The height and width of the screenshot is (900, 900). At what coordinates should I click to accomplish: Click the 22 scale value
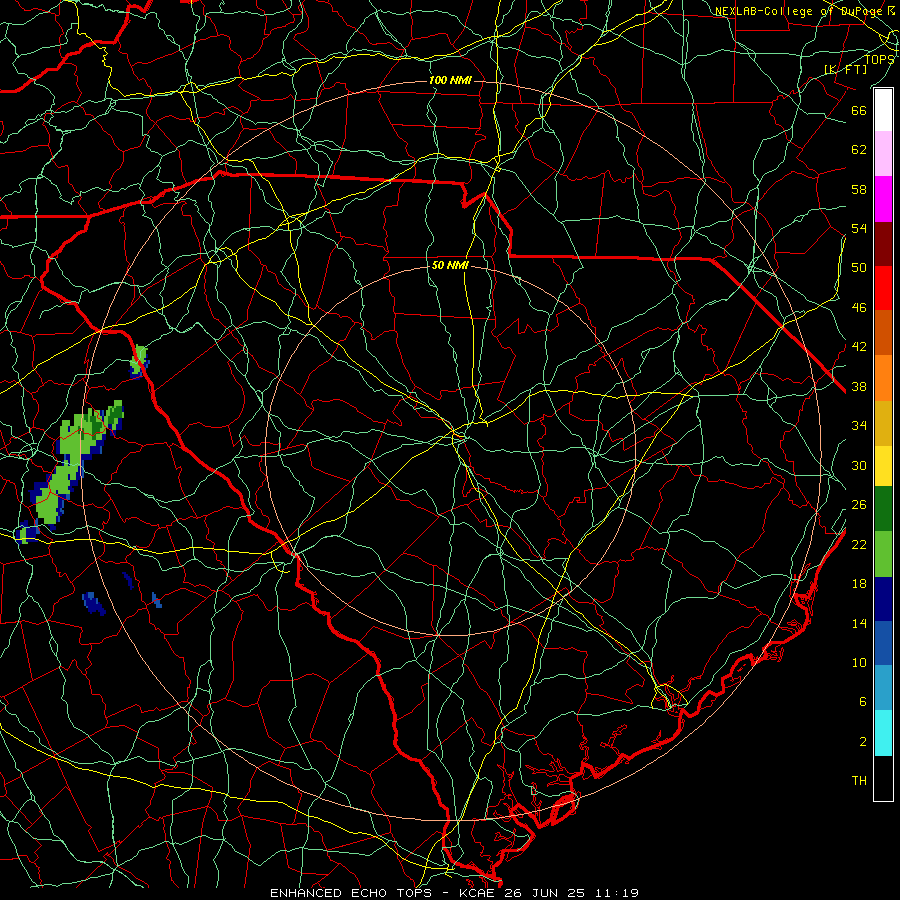coord(859,544)
